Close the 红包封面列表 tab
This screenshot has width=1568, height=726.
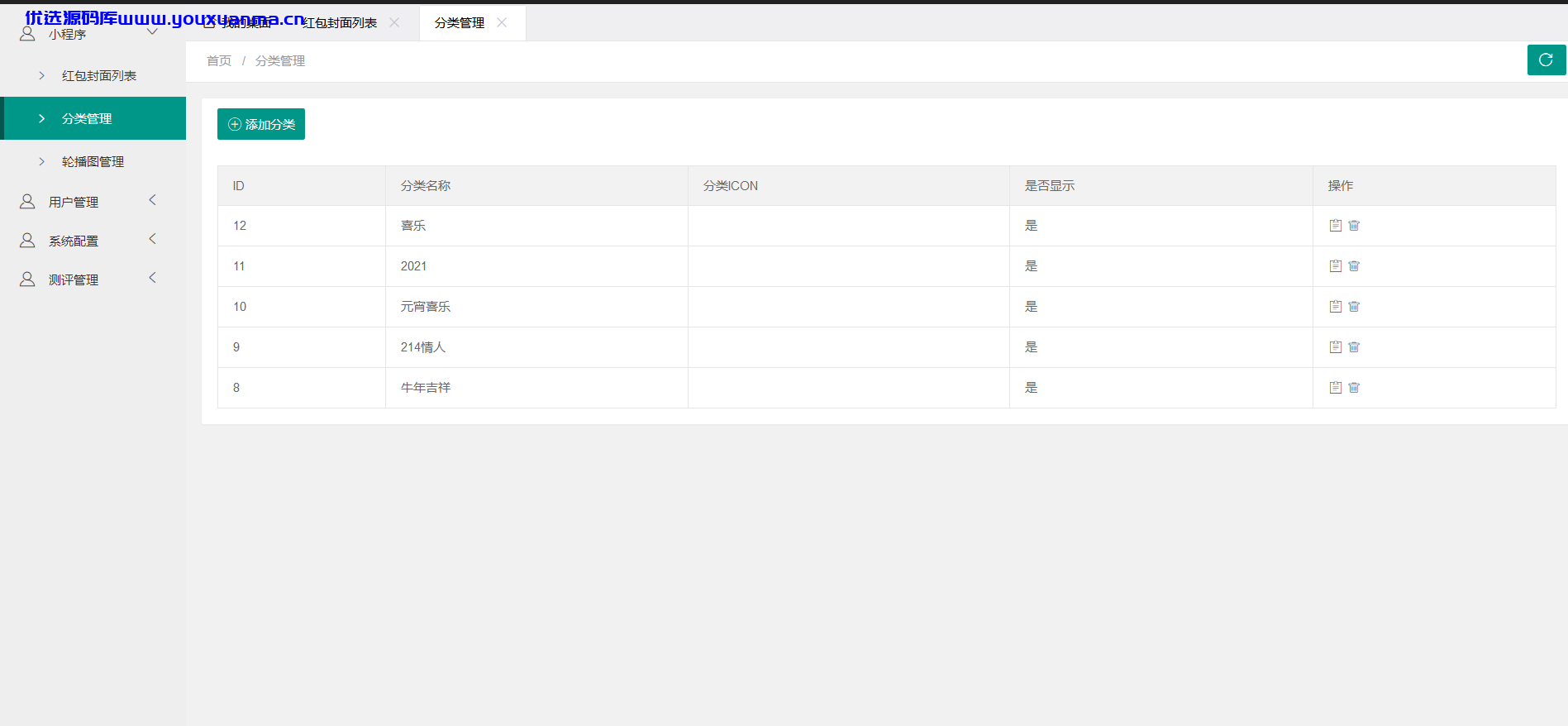[x=394, y=22]
